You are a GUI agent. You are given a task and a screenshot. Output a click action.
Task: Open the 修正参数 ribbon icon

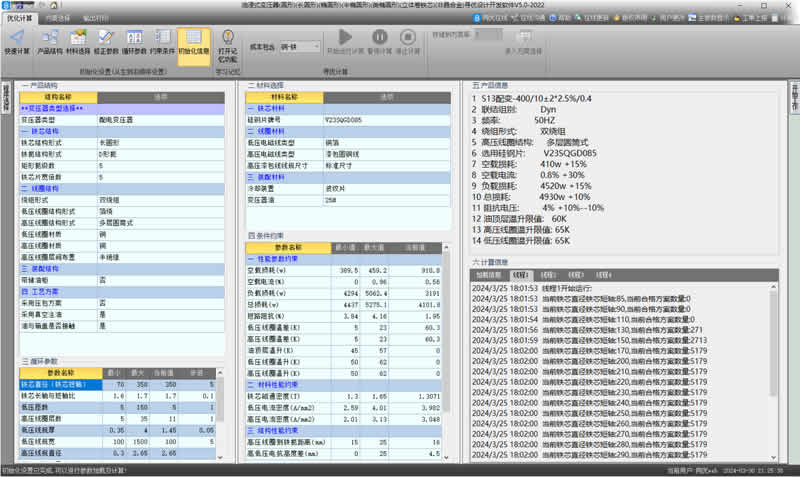coord(106,37)
